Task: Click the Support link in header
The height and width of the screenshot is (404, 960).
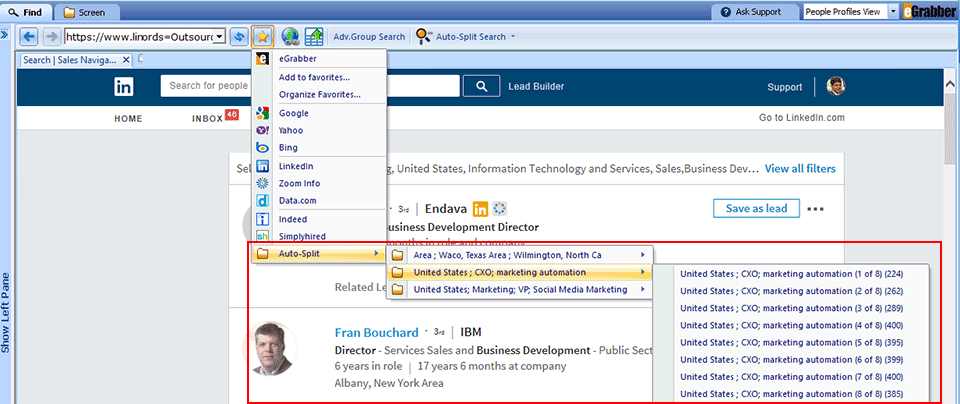Action: pyautogui.click(x=785, y=87)
